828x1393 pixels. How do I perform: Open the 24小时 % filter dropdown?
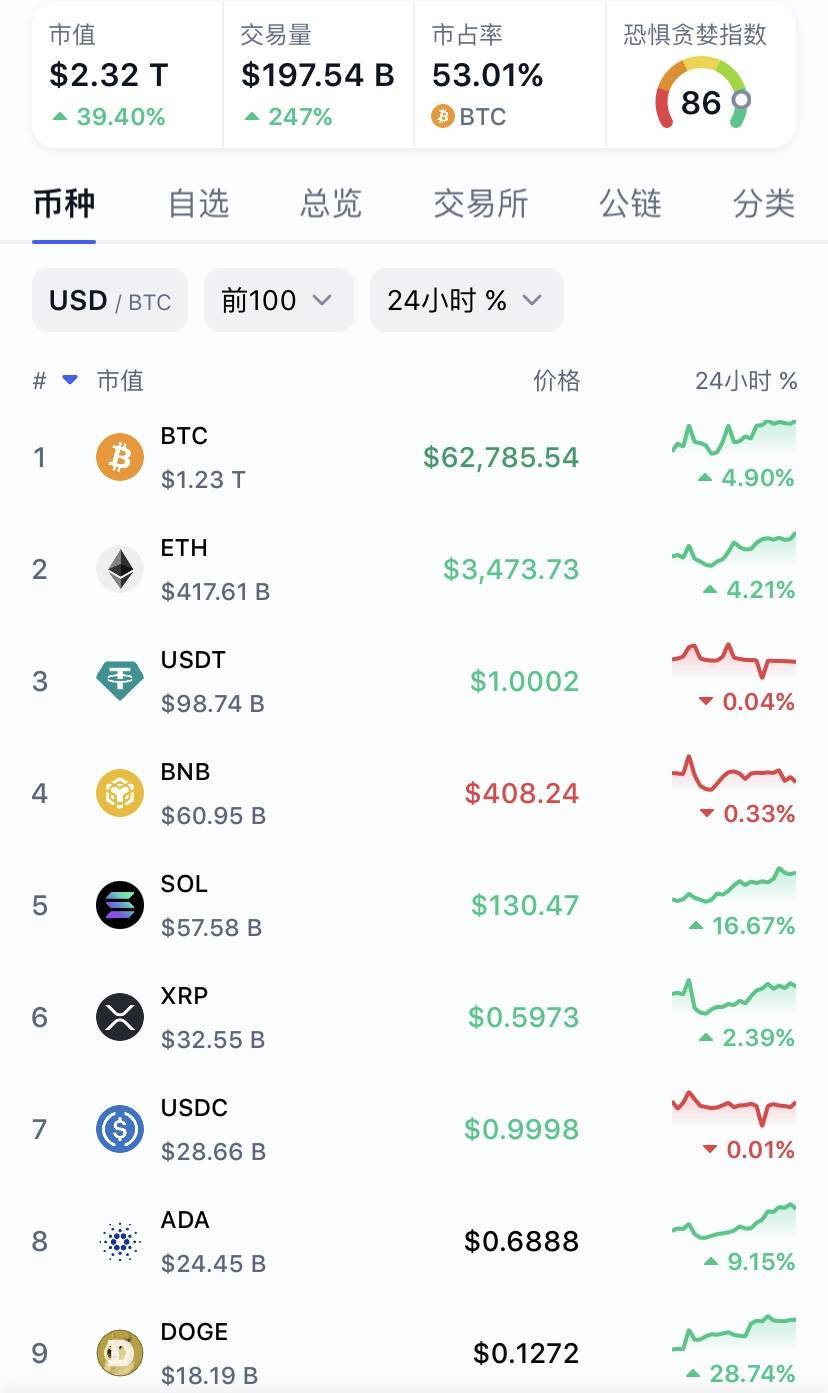466,300
